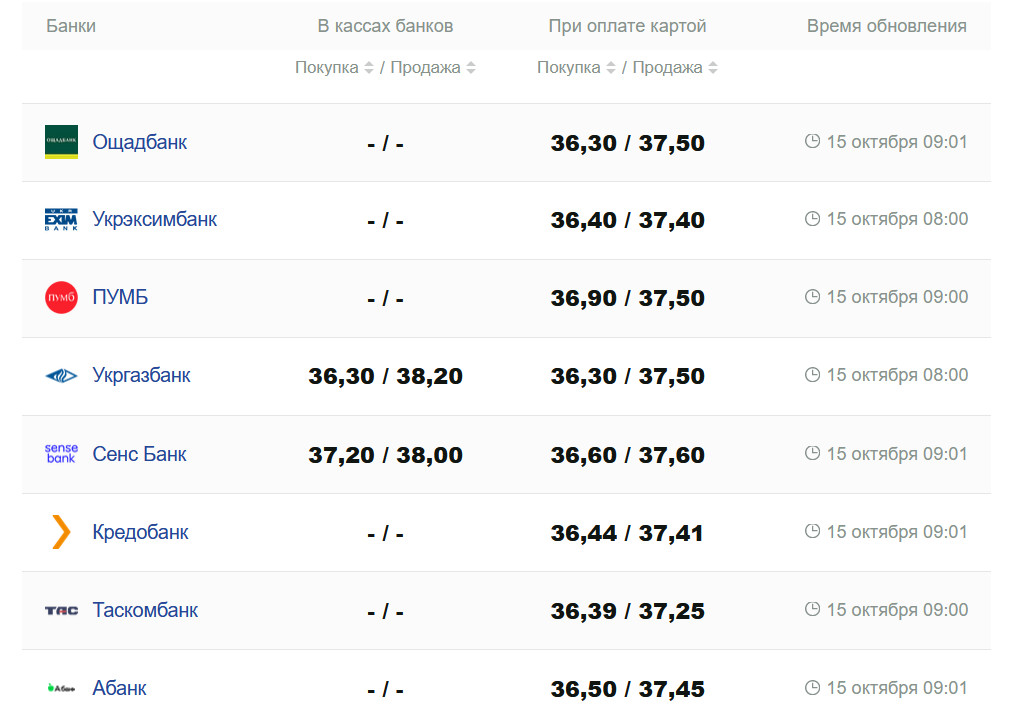Open the Сенс Банк link
Viewport: 1022px width, 705px height.
click(x=139, y=454)
